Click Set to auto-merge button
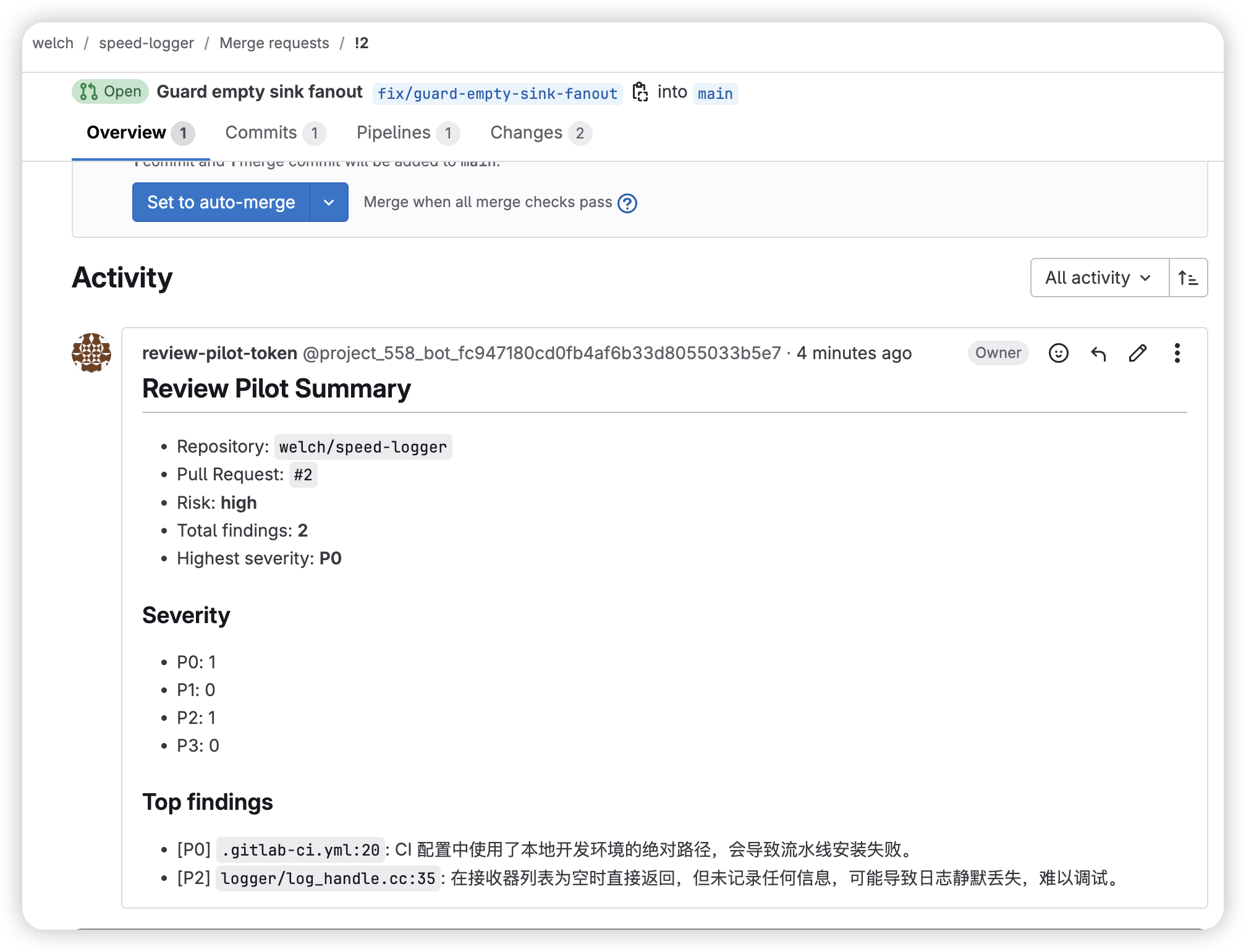The height and width of the screenshot is (952, 1246). click(x=221, y=202)
